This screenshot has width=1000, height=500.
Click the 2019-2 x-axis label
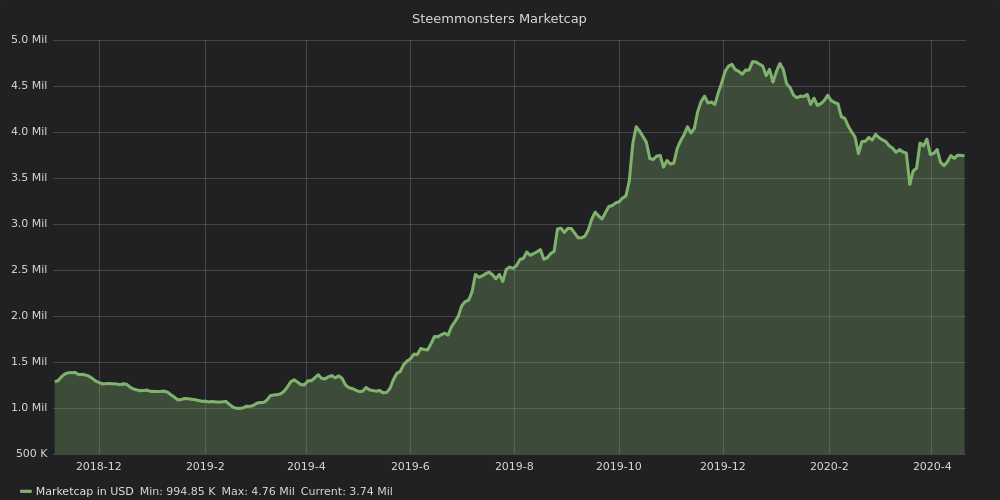205,466
